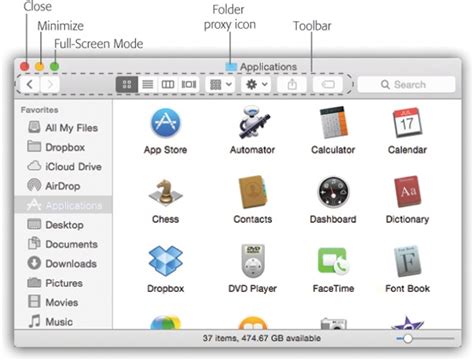Select the FaceTime app icon
Screen dimensions: 474x361
(x=333, y=261)
